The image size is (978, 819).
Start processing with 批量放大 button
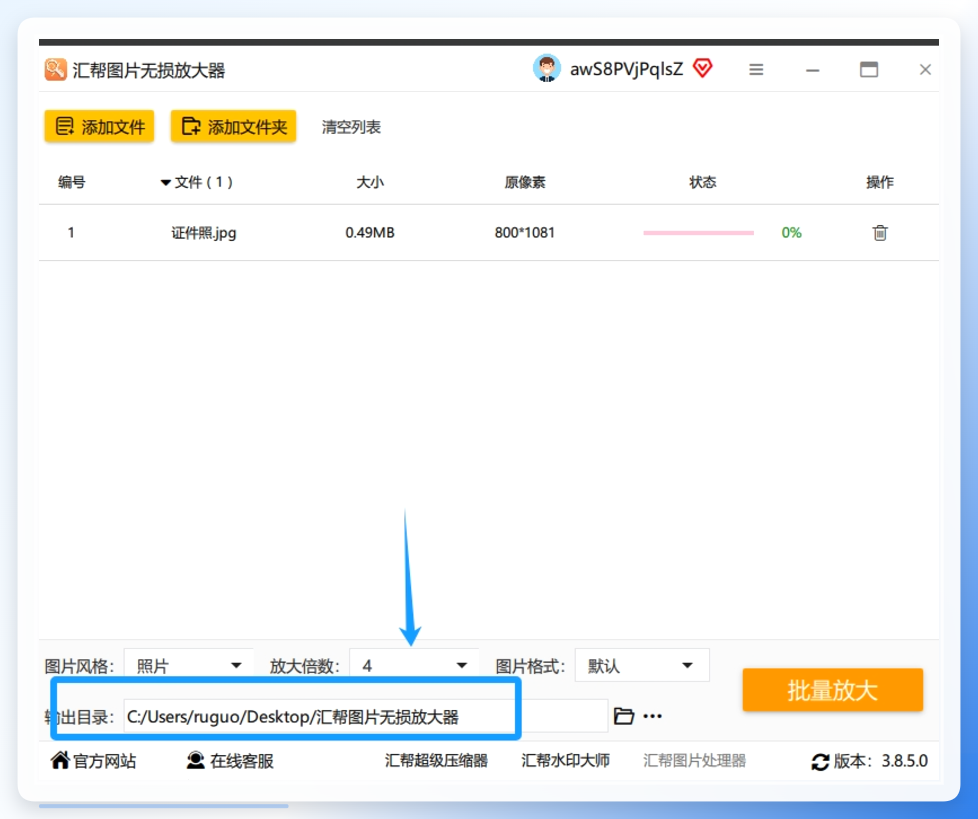click(x=833, y=690)
